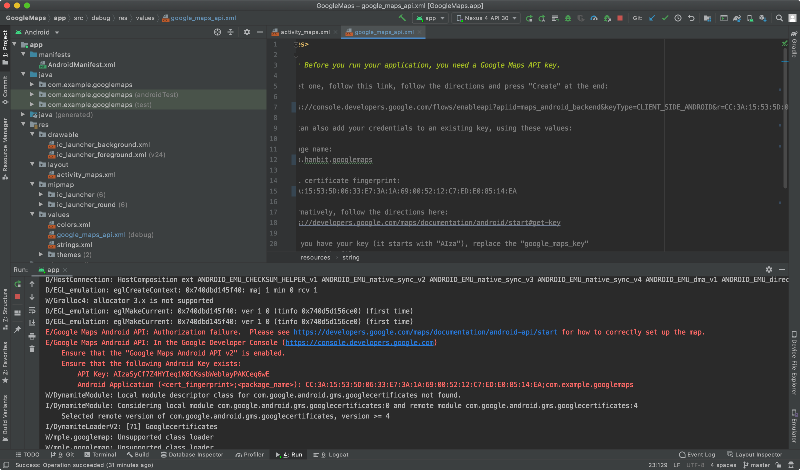The height and width of the screenshot is (470, 800).
Task: Toggle the Commit tool window stripe
Action: click(x=5, y=90)
